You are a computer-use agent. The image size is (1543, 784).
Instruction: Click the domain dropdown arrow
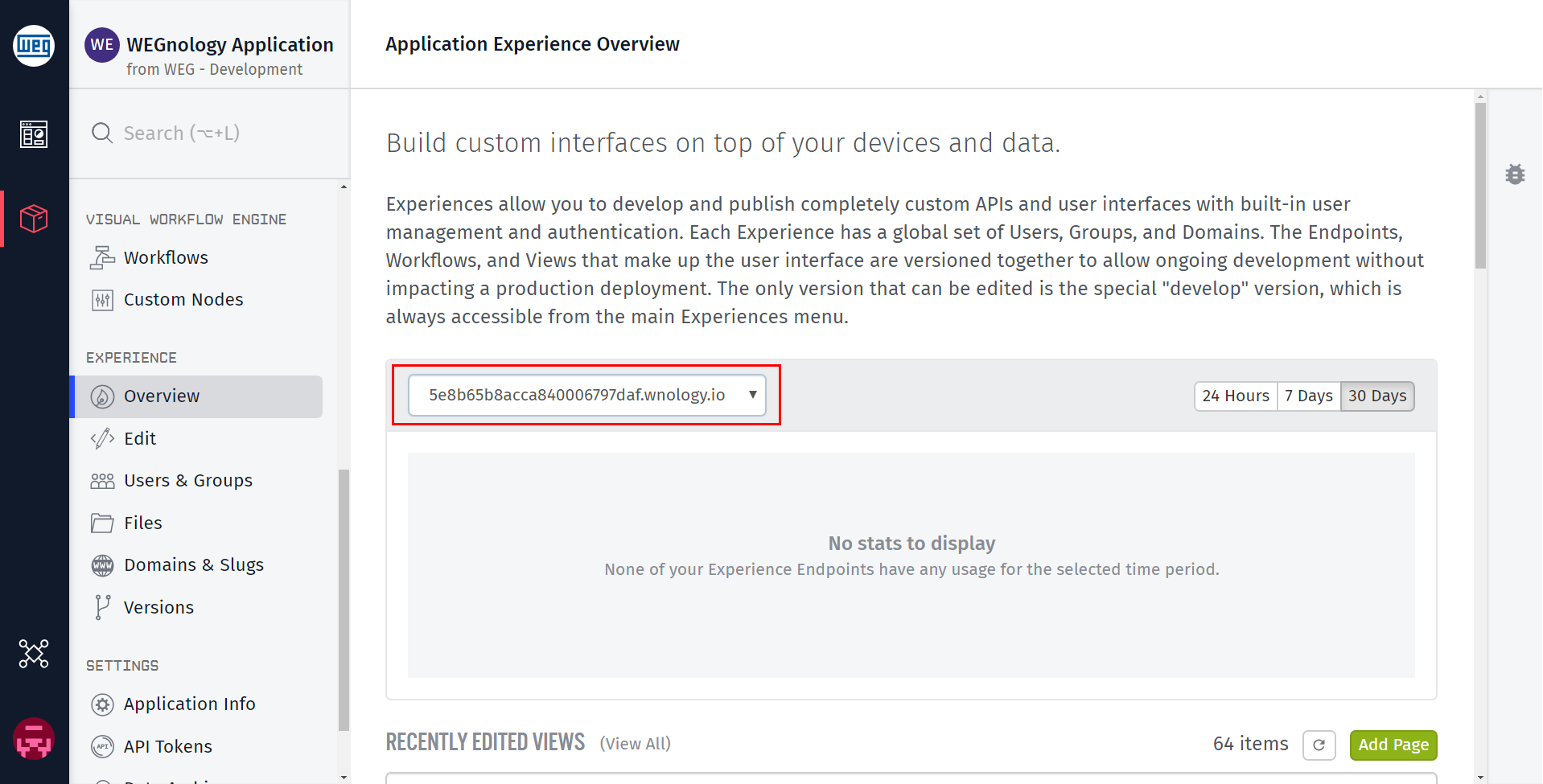(x=752, y=395)
